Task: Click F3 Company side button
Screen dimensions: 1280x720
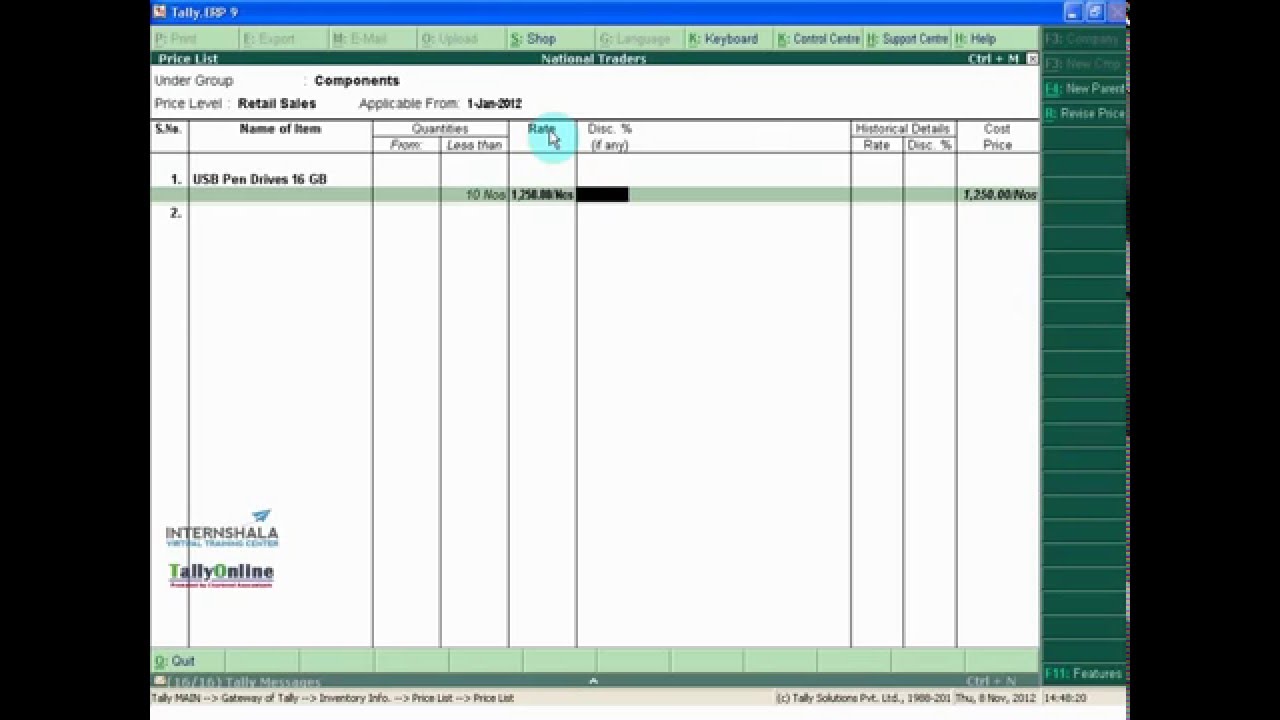Action: pyautogui.click(x=1084, y=39)
